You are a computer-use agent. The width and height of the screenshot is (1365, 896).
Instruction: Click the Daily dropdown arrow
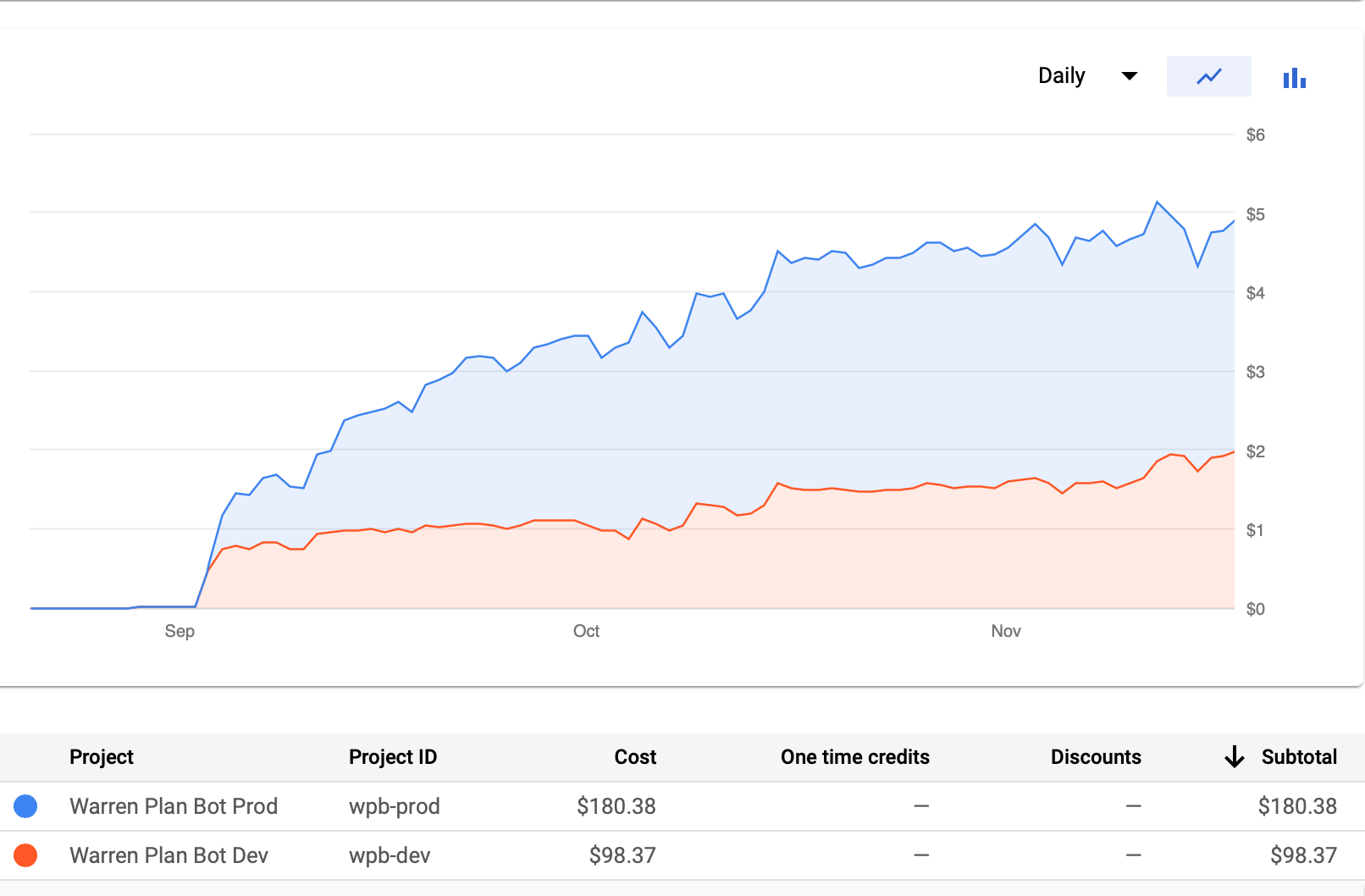tap(1129, 76)
